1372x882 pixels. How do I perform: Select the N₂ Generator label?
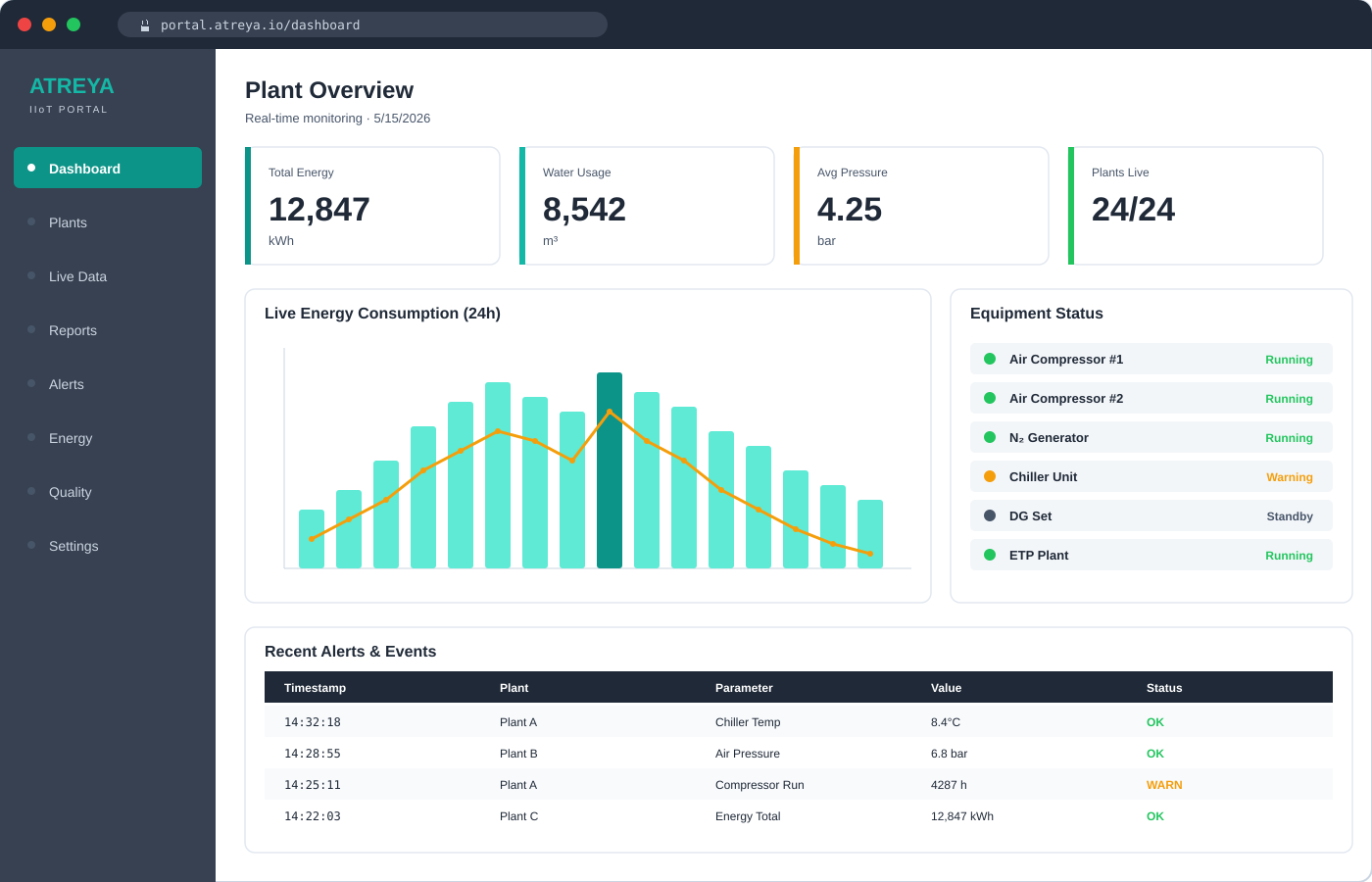[x=1049, y=438]
